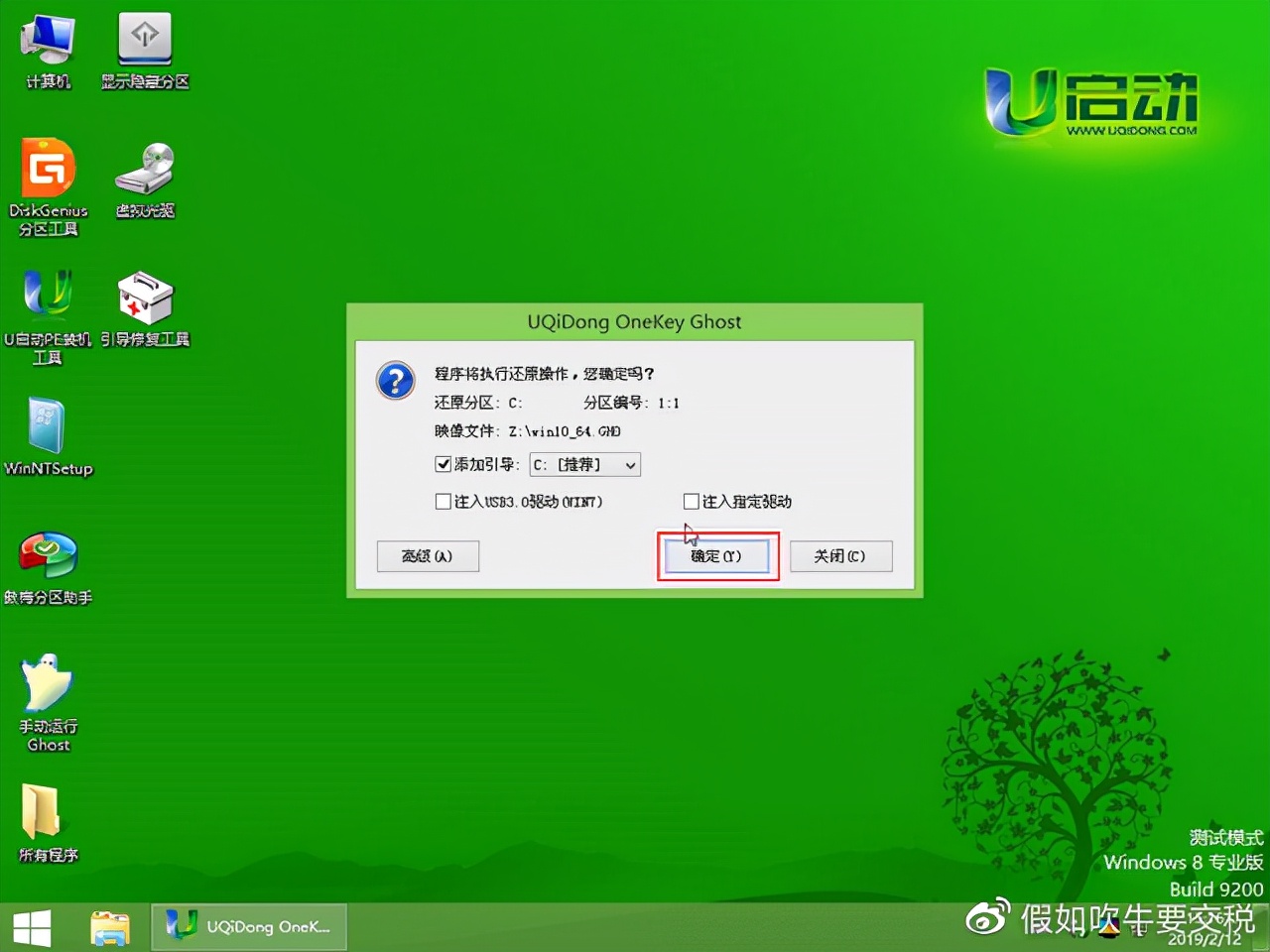Select the UQiDong OneK taskbar item

pyautogui.click(x=248, y=925)
